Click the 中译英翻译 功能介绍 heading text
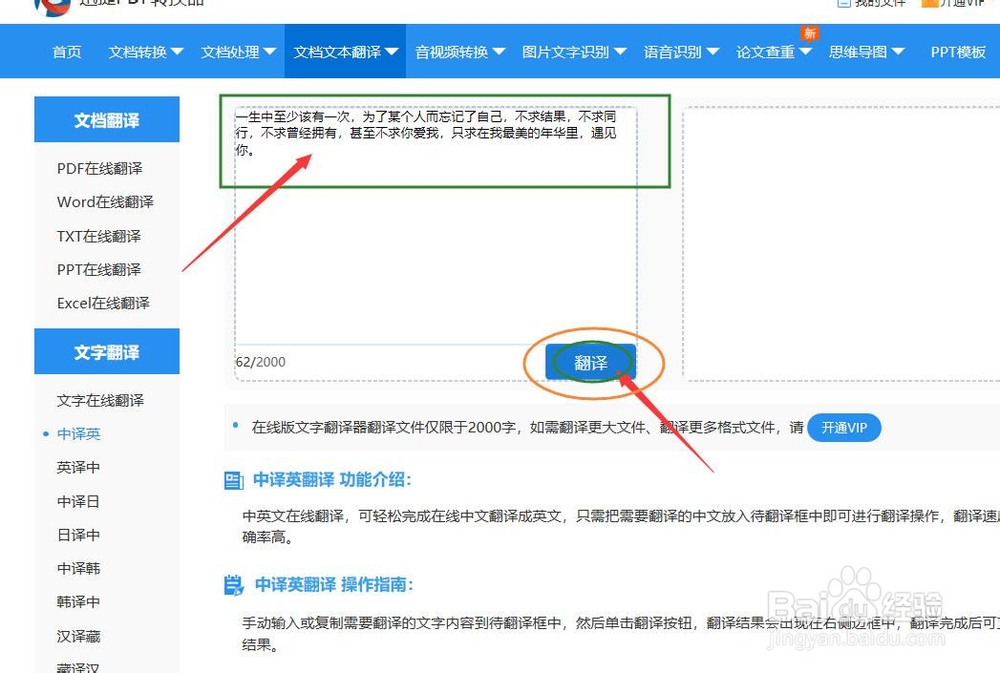The height and width of the screenshot is (673, 1000). 332,480
